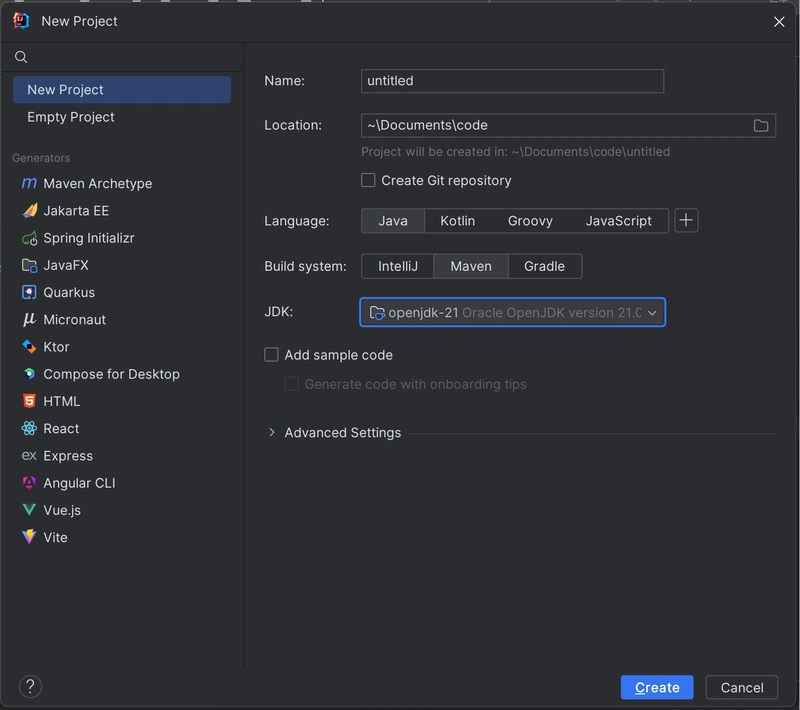Select the Ktor generator icon
The image size is (800, 710).
point(29,347)
